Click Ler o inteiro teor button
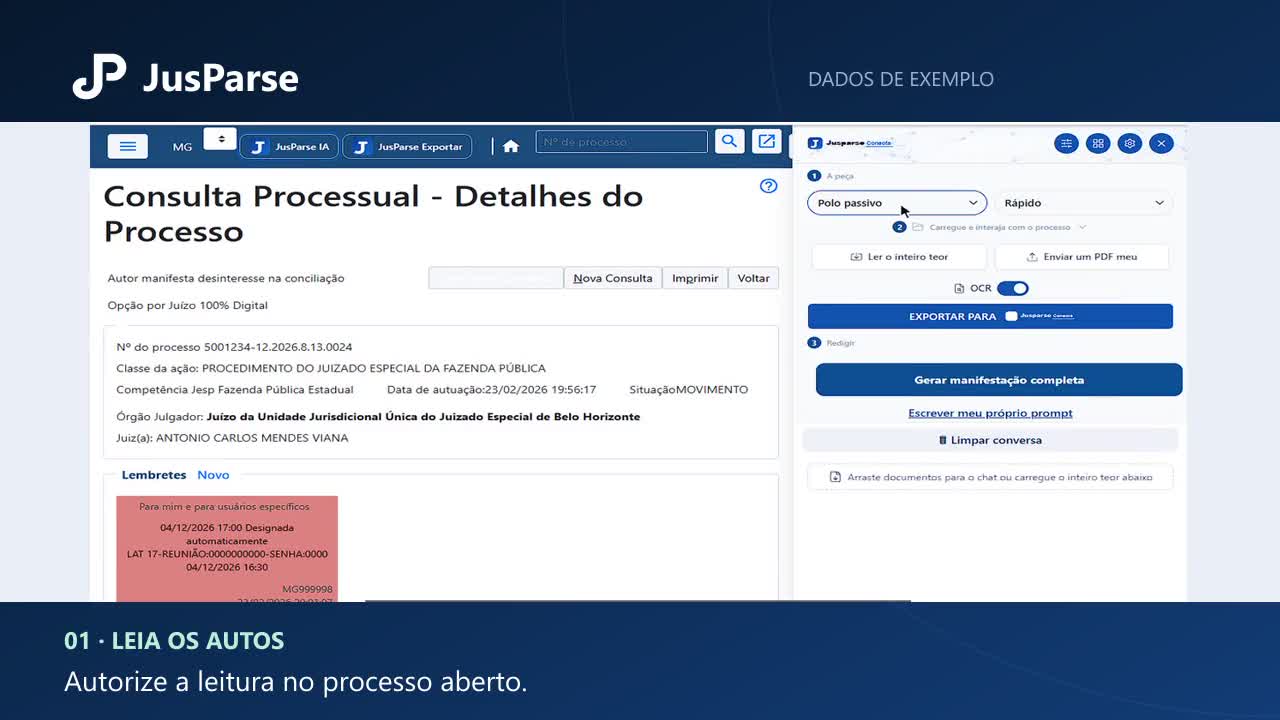The width and height of the screenshot is (1280, 720). coord(899,257)
